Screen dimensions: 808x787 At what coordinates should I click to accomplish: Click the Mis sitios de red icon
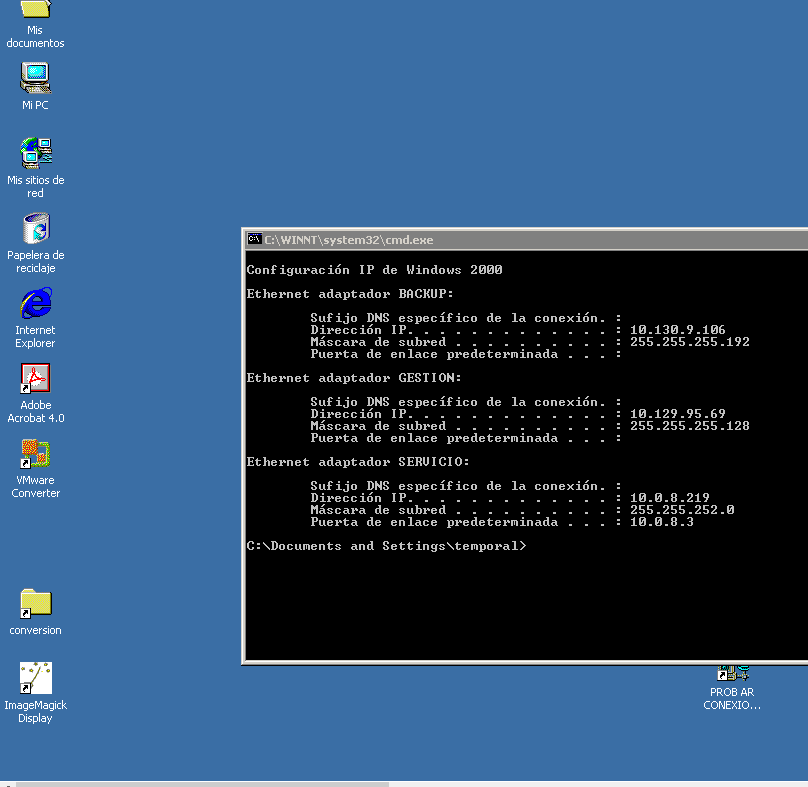35,153
